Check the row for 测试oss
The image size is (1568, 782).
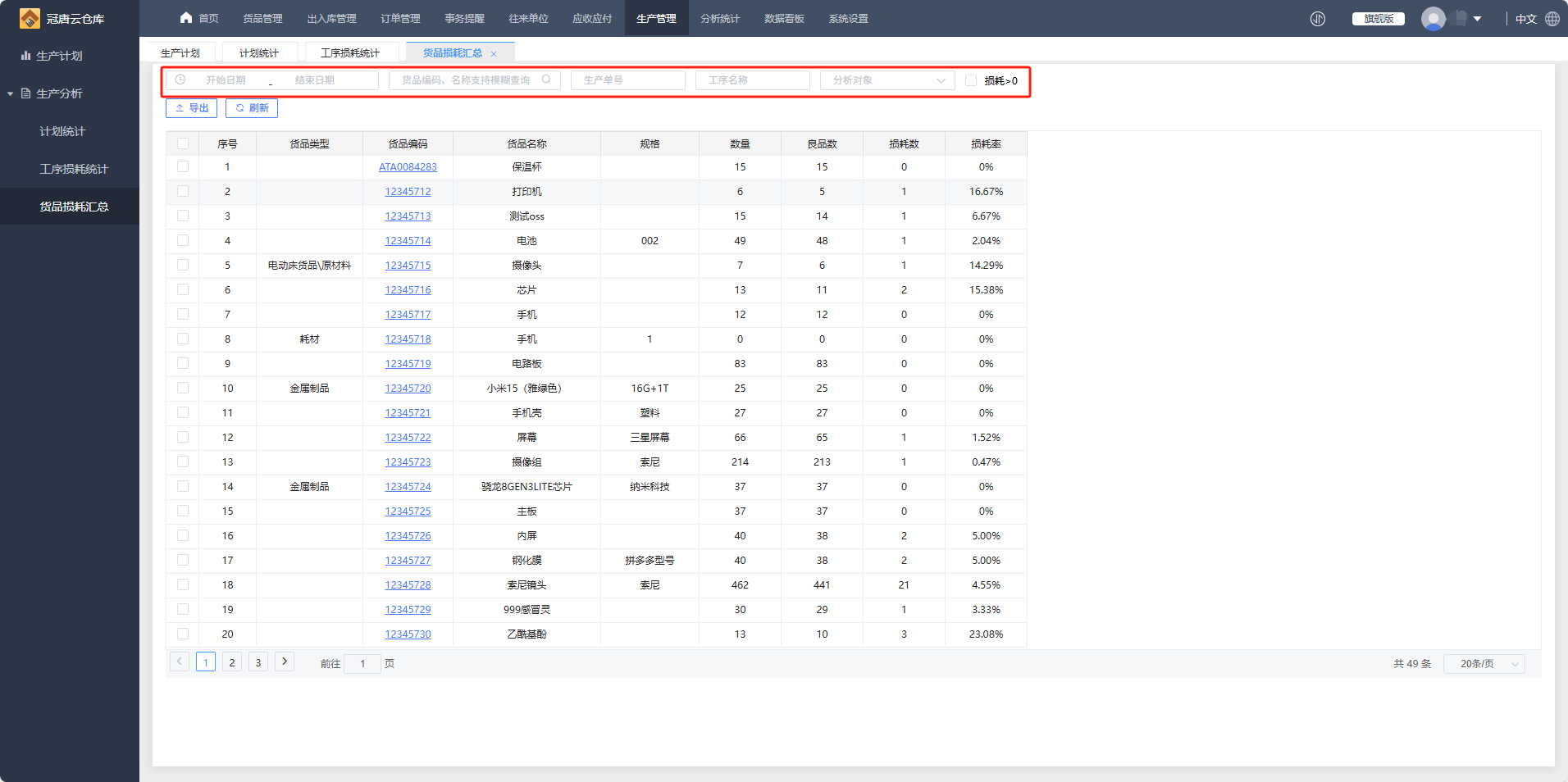(183, 216)
